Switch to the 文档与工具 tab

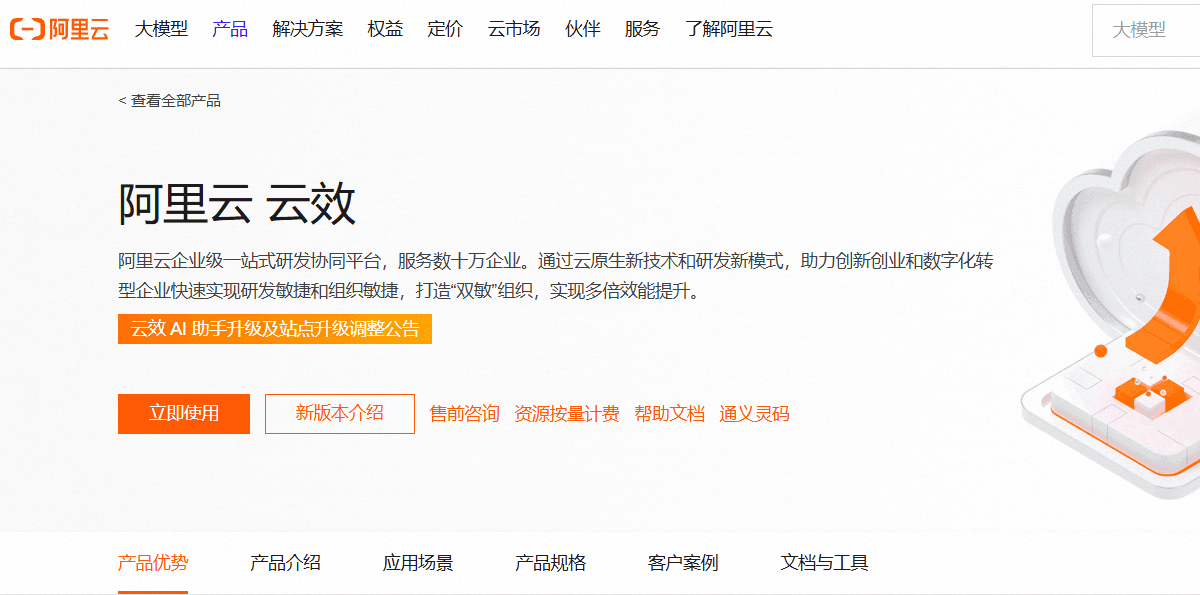[825, 563]
